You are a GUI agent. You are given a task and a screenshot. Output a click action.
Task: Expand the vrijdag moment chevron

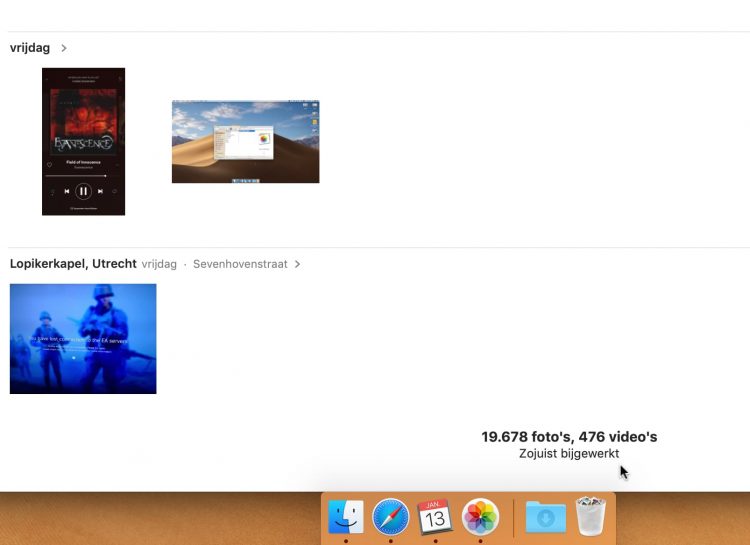point(64,48)
